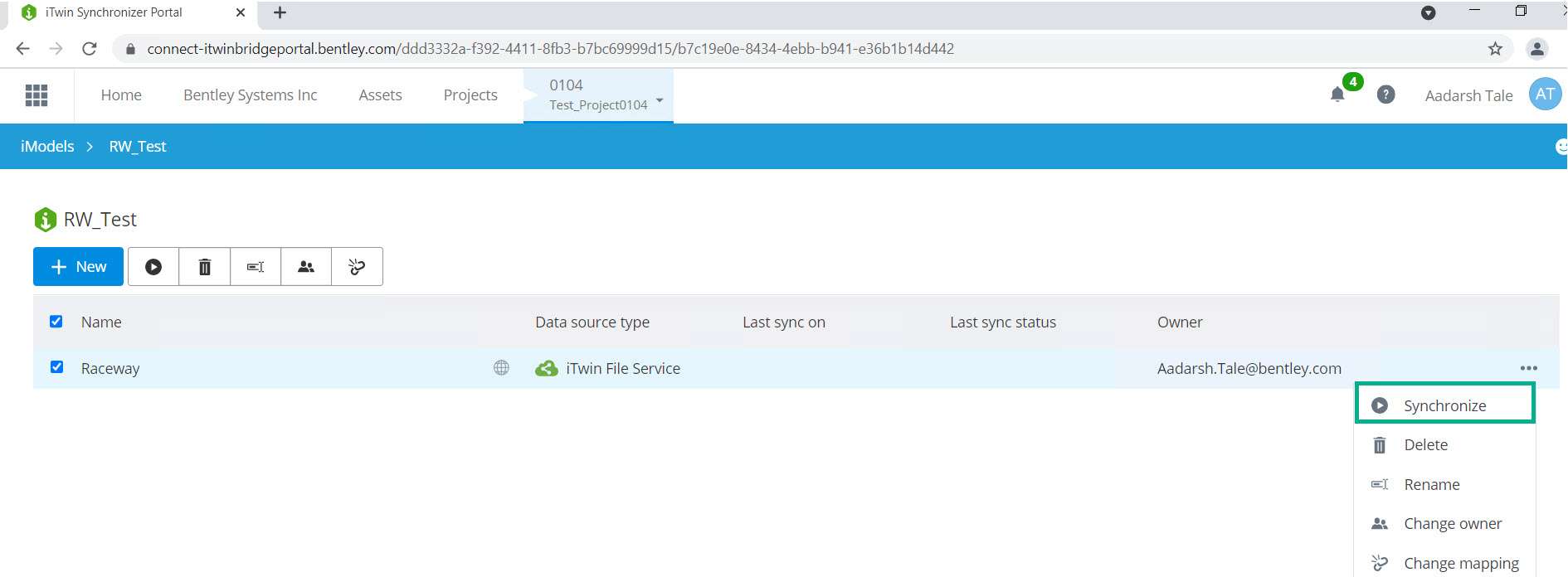
Task: Click the feedback smiley icon
Action: click(1561, 147)
